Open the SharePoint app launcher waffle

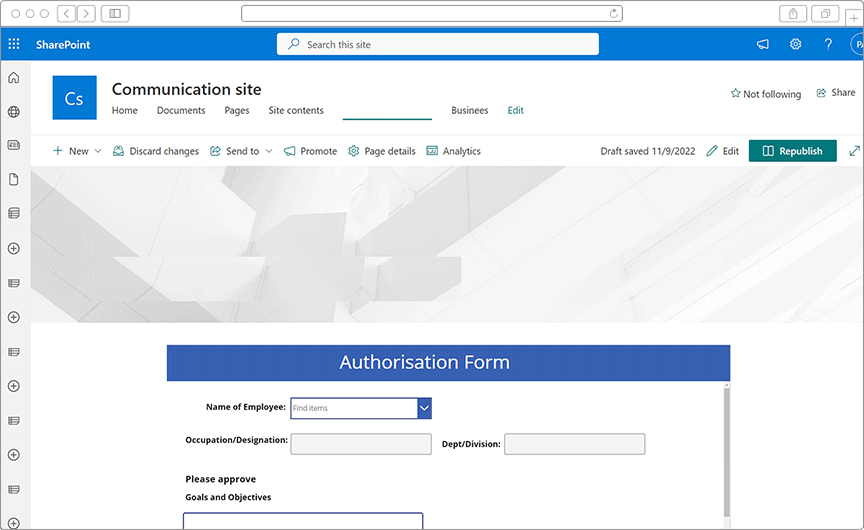coord(14,44)
